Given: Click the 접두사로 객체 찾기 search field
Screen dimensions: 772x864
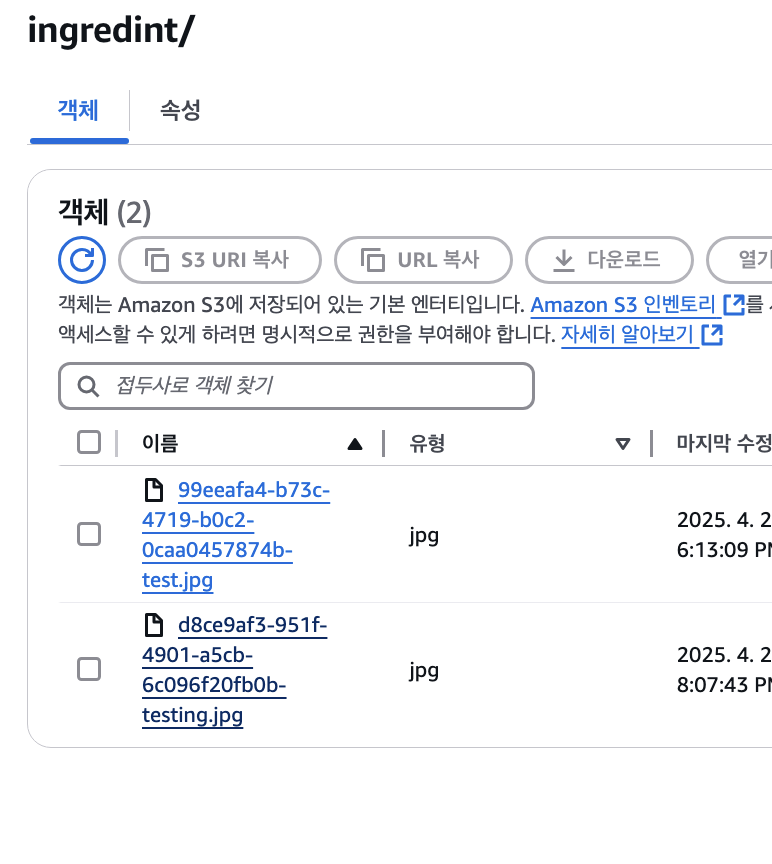Looking at the screenshot, I should [296, 386].
